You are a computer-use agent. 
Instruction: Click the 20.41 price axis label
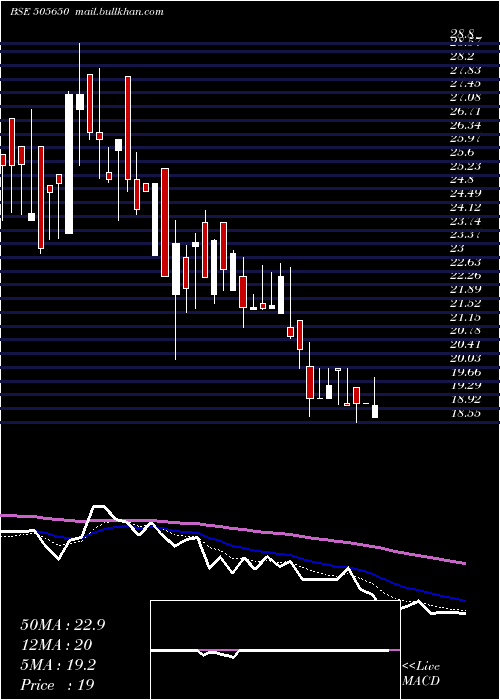coord(465,344)
